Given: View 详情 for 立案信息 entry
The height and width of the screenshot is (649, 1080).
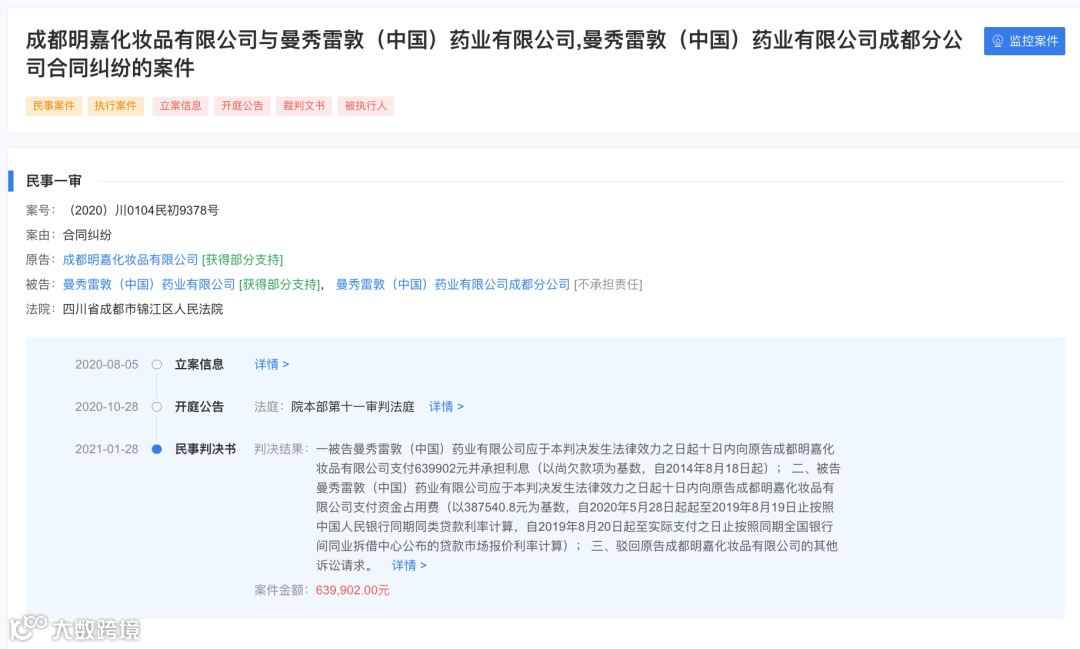Looking at the screenshot, I should point(271,364).
